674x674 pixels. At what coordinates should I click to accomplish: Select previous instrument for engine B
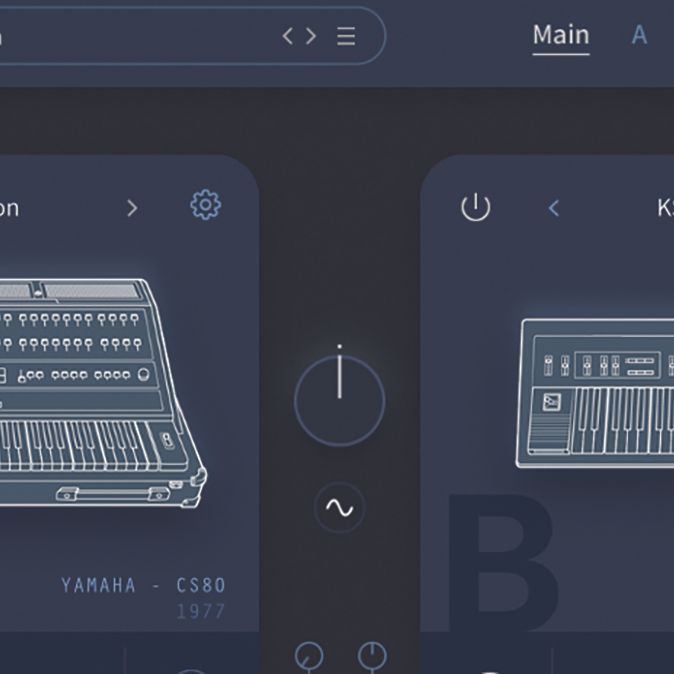[x=554, y=208]
